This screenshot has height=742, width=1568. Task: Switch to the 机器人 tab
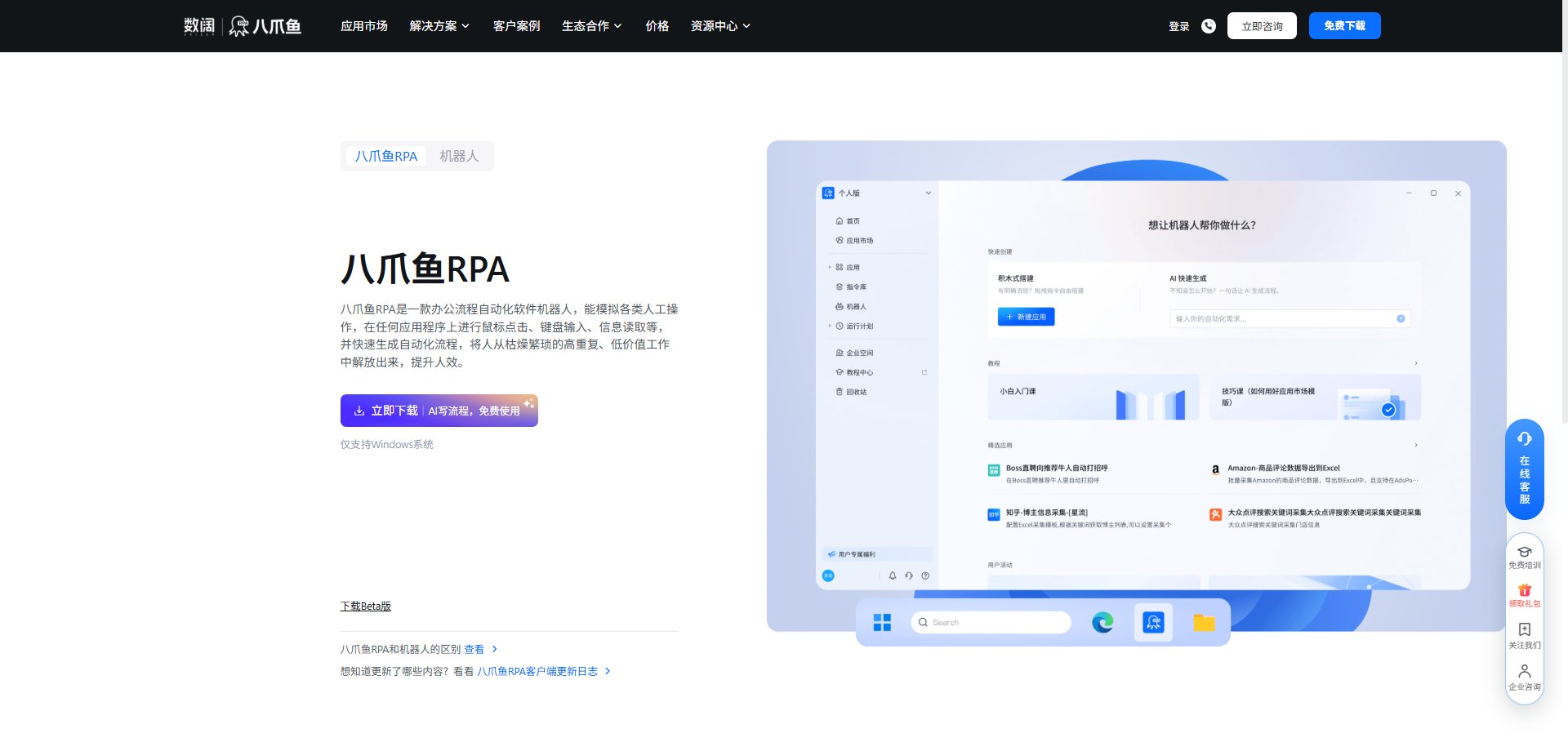point(459,156)
